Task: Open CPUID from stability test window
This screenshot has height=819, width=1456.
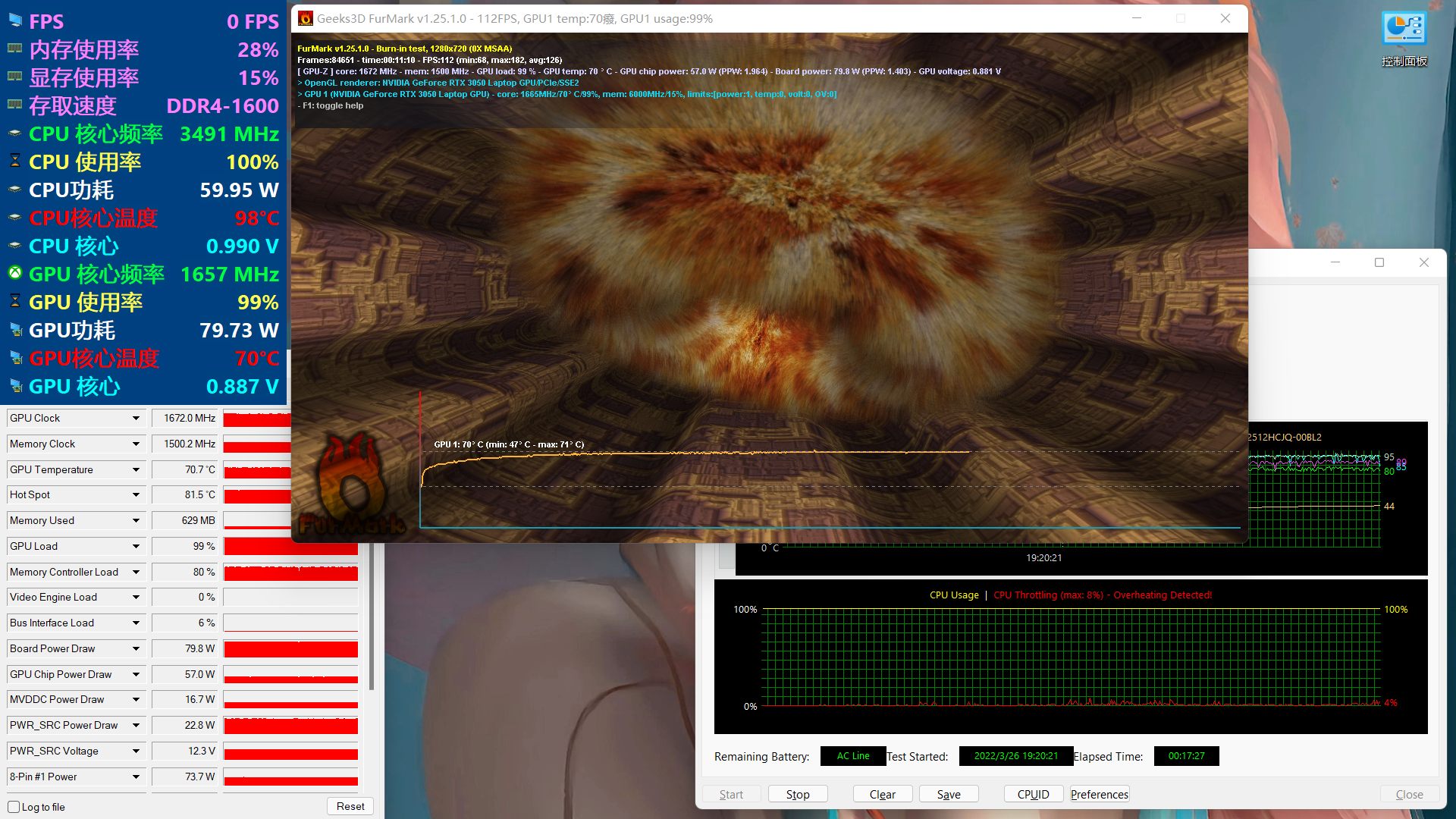Action: [1034, 794]
